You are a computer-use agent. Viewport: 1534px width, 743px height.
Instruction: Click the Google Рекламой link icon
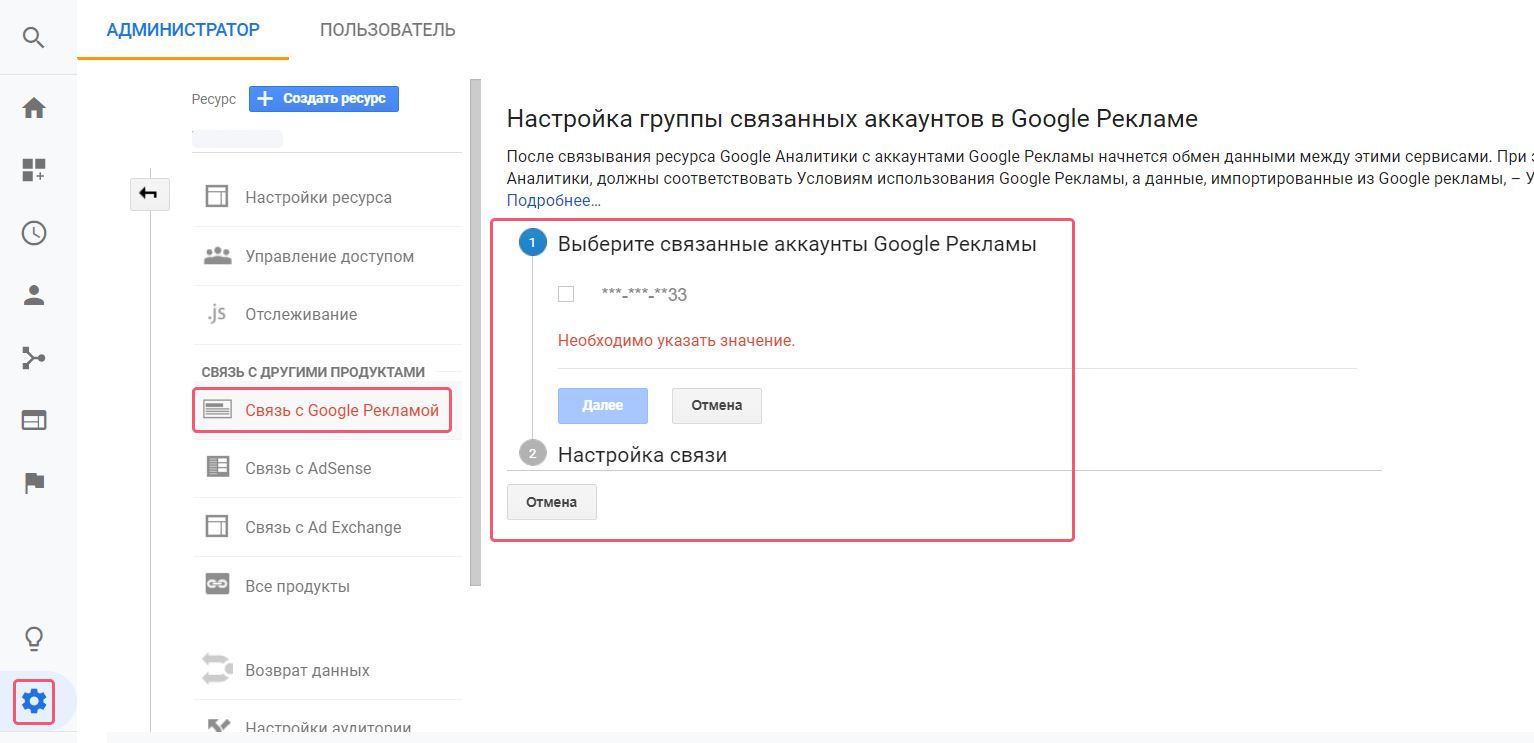click(x=217, y=410)
